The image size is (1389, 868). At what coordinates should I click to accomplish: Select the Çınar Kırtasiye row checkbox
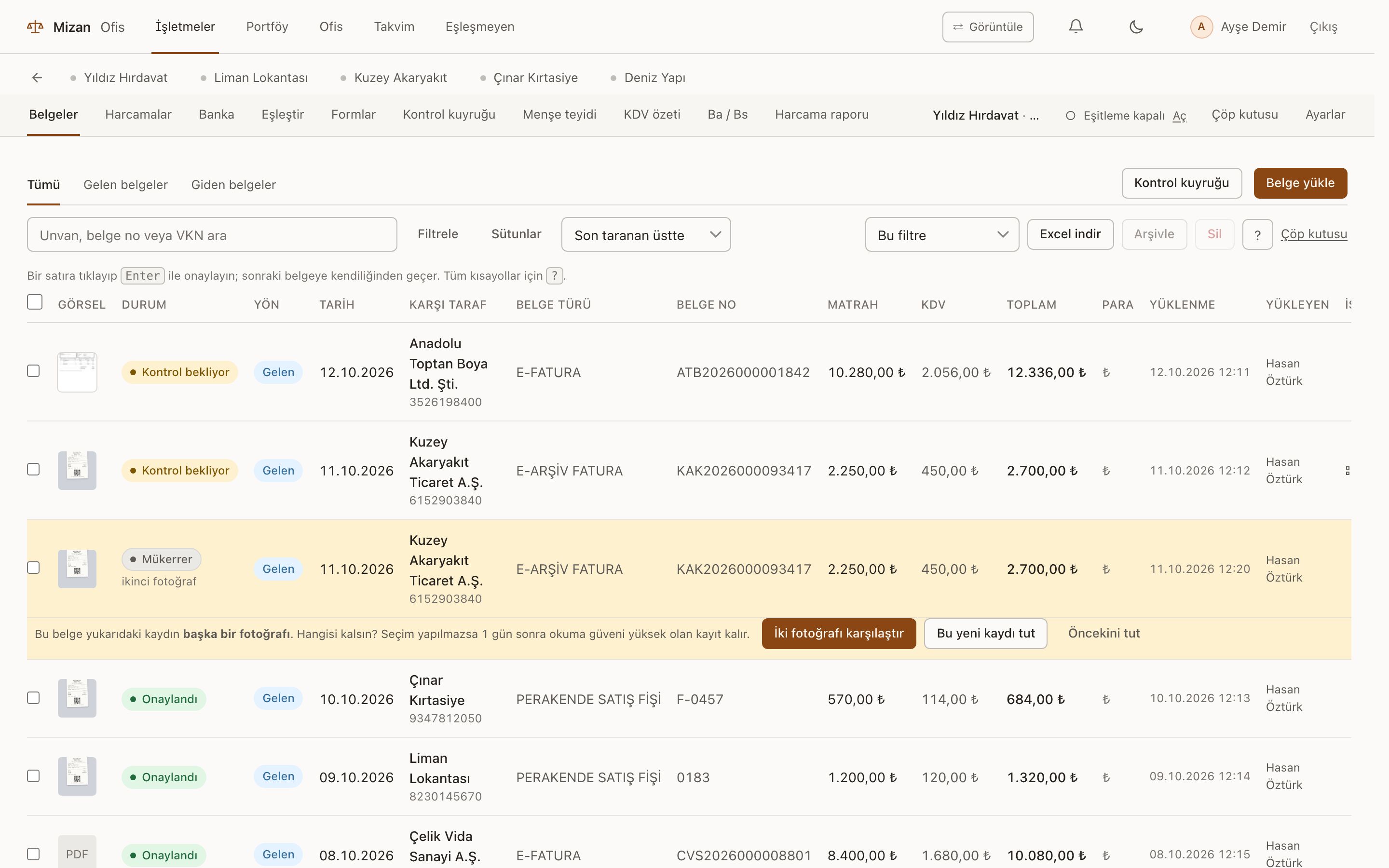[33, 698]
